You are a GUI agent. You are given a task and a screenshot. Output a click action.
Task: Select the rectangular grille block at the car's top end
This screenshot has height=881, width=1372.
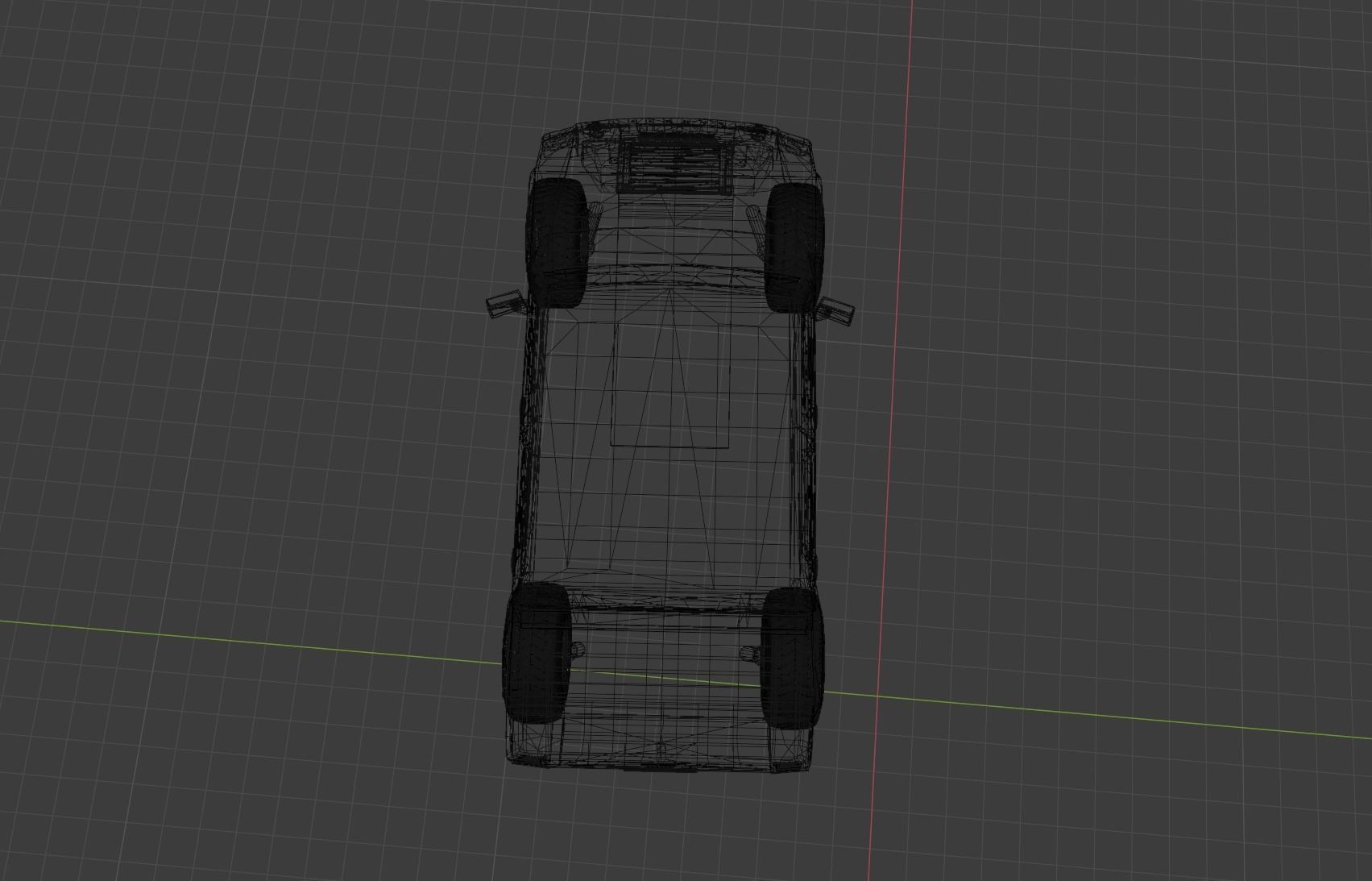(x=674, y=166)
